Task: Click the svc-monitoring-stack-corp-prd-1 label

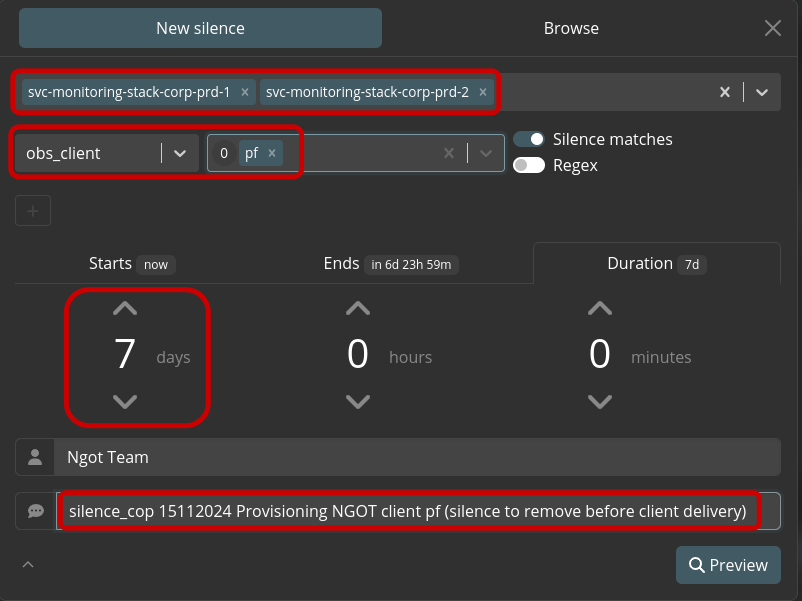Action: [129, 92]
